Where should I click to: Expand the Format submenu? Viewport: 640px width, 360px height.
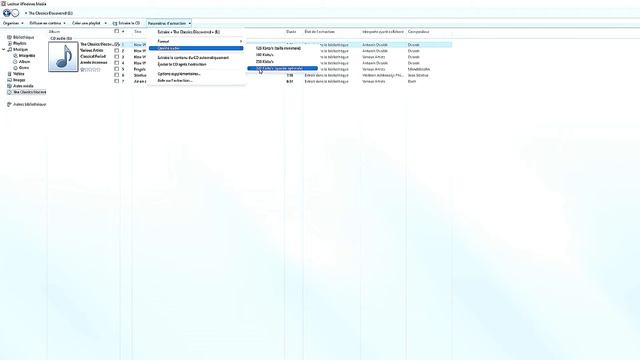click(x=196, y=41)
